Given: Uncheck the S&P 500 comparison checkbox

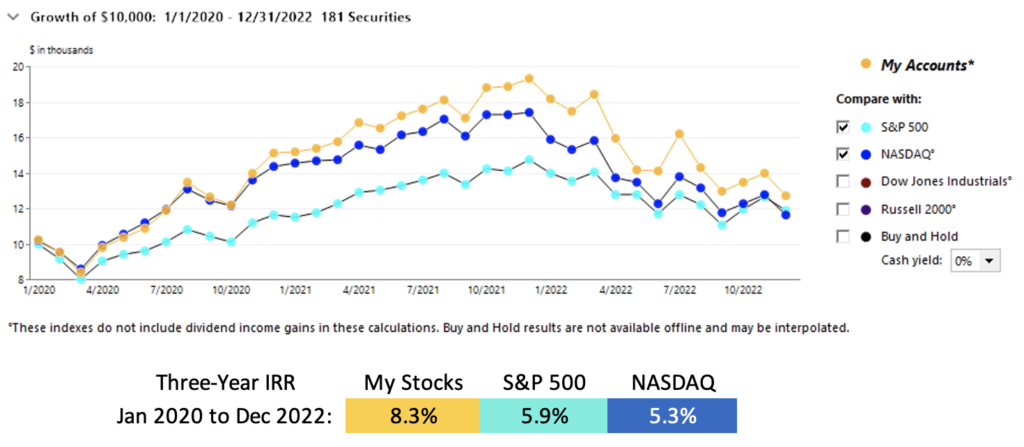Looking at the screenshot, I should (844, 126).
